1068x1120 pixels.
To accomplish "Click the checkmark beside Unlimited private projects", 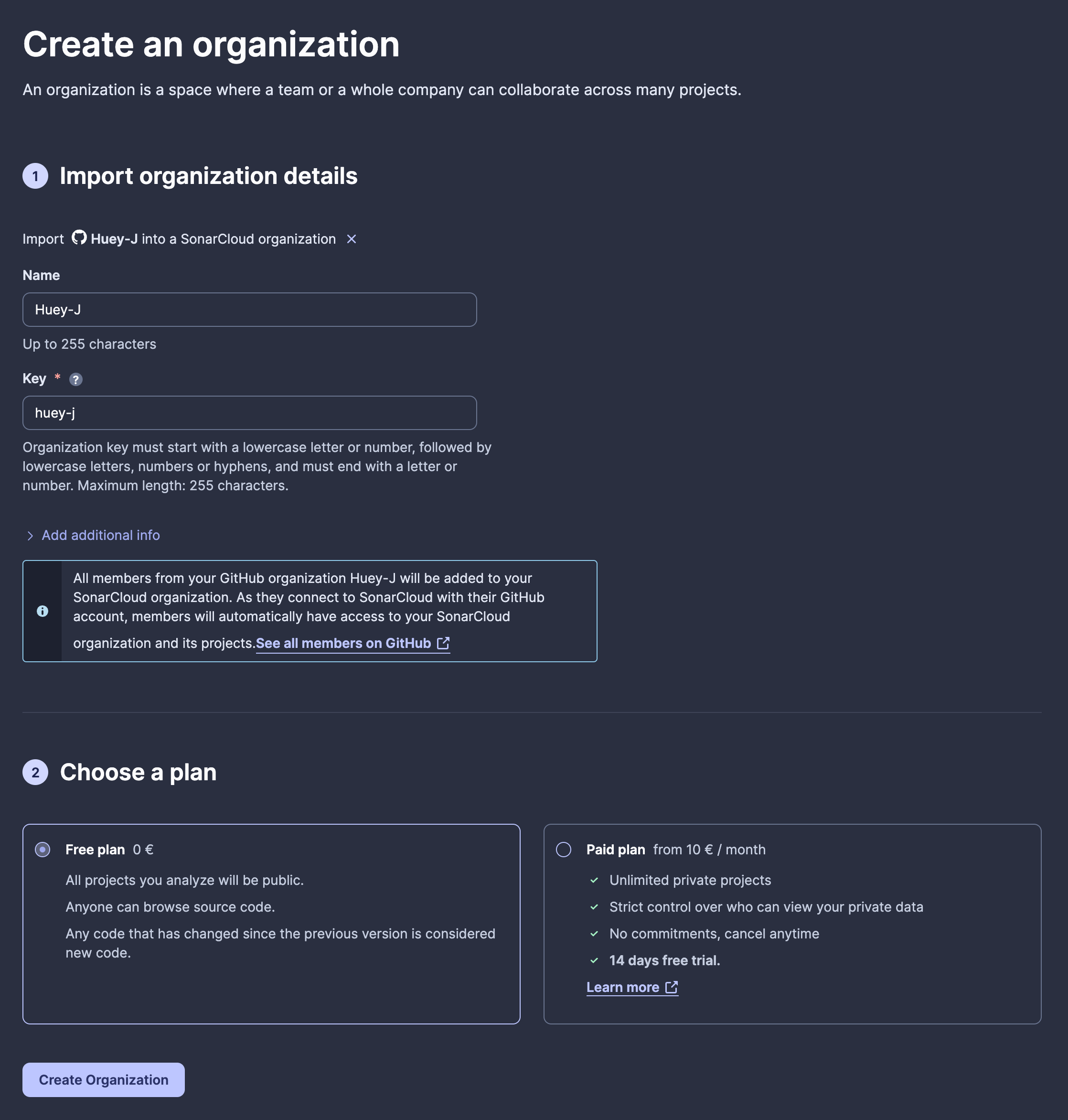I will click(594, 880).
